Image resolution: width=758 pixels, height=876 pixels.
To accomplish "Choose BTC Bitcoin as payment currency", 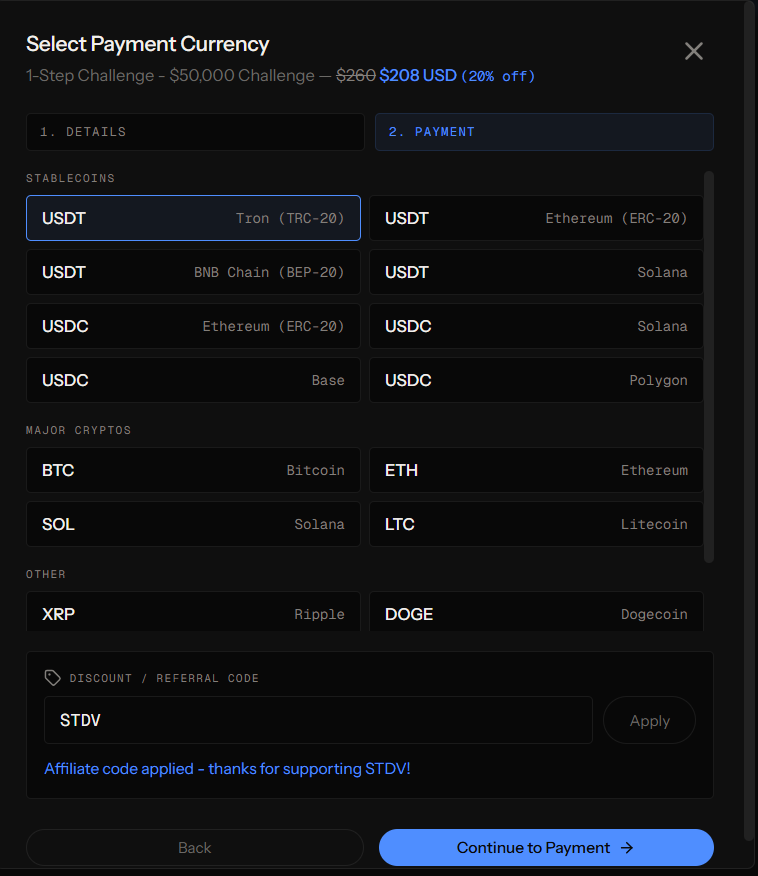I will click(193, 470).
